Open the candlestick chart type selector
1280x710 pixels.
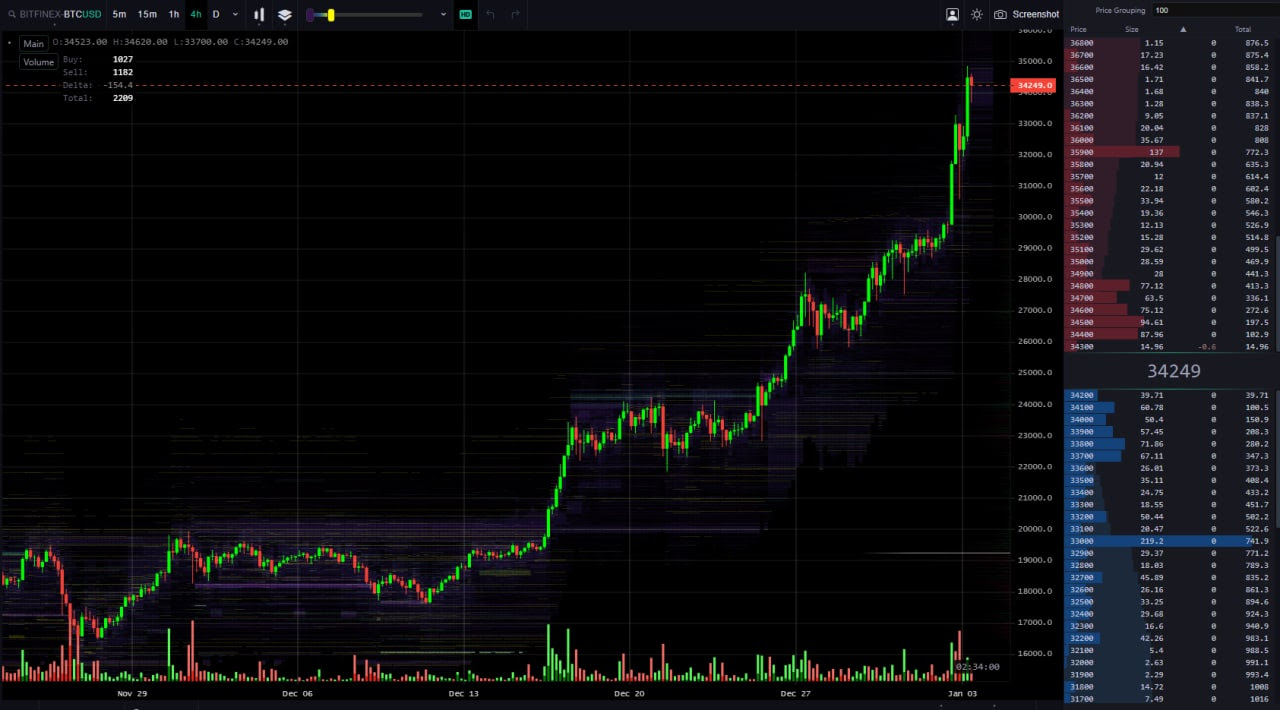[259, 15]
